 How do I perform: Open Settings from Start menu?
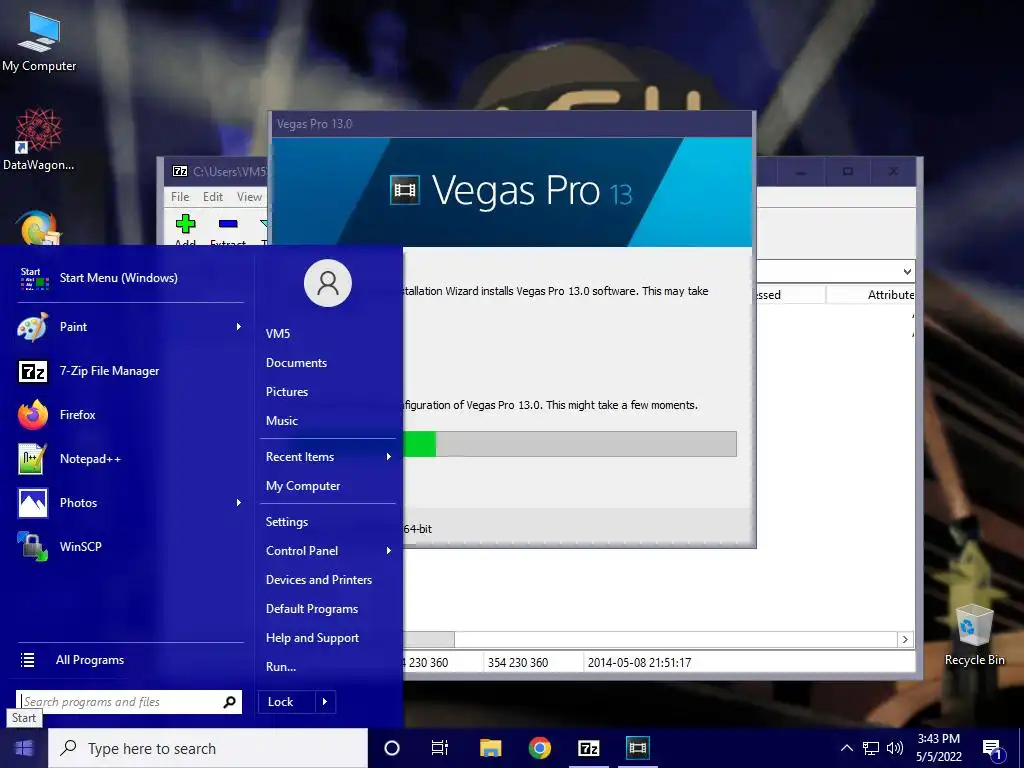point(287,522)
